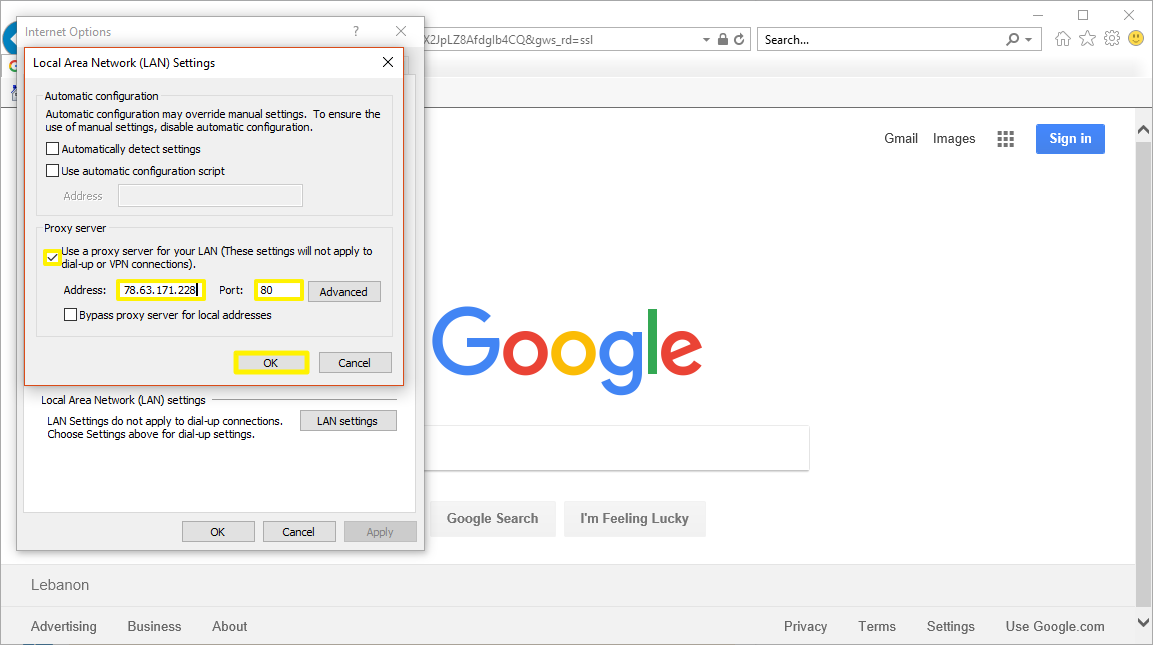Click the refresh icon in address bar

pos(739,40)
